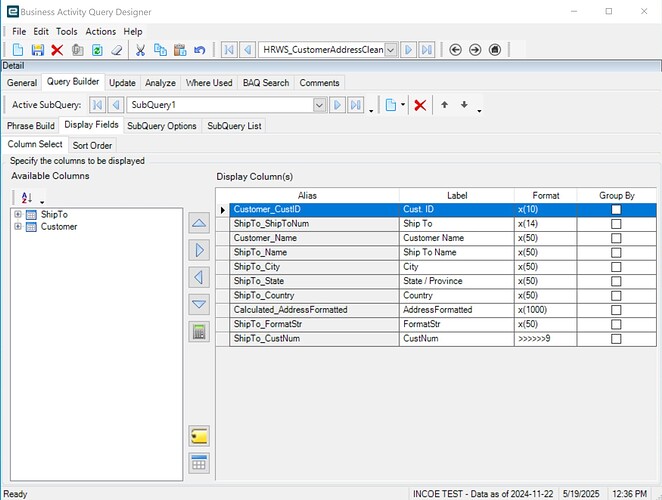The width and height of the screenshot is (662, 500).
Task: Delete the BAQ with the red X toolbar icon
Action: point(57,50)
